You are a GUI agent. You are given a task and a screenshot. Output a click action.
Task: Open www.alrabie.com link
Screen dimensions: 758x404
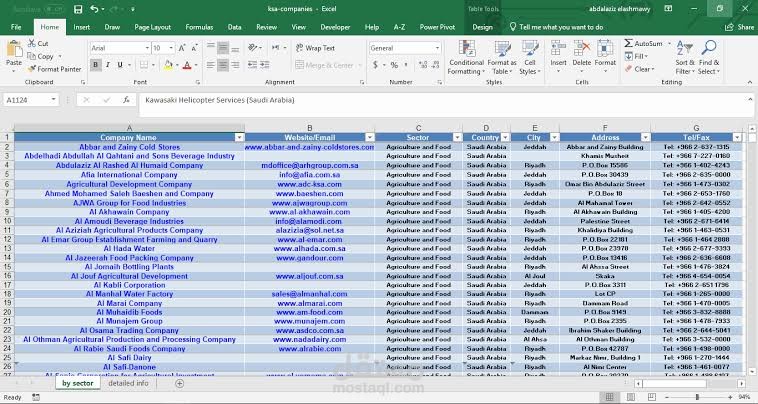click(309, 349)
